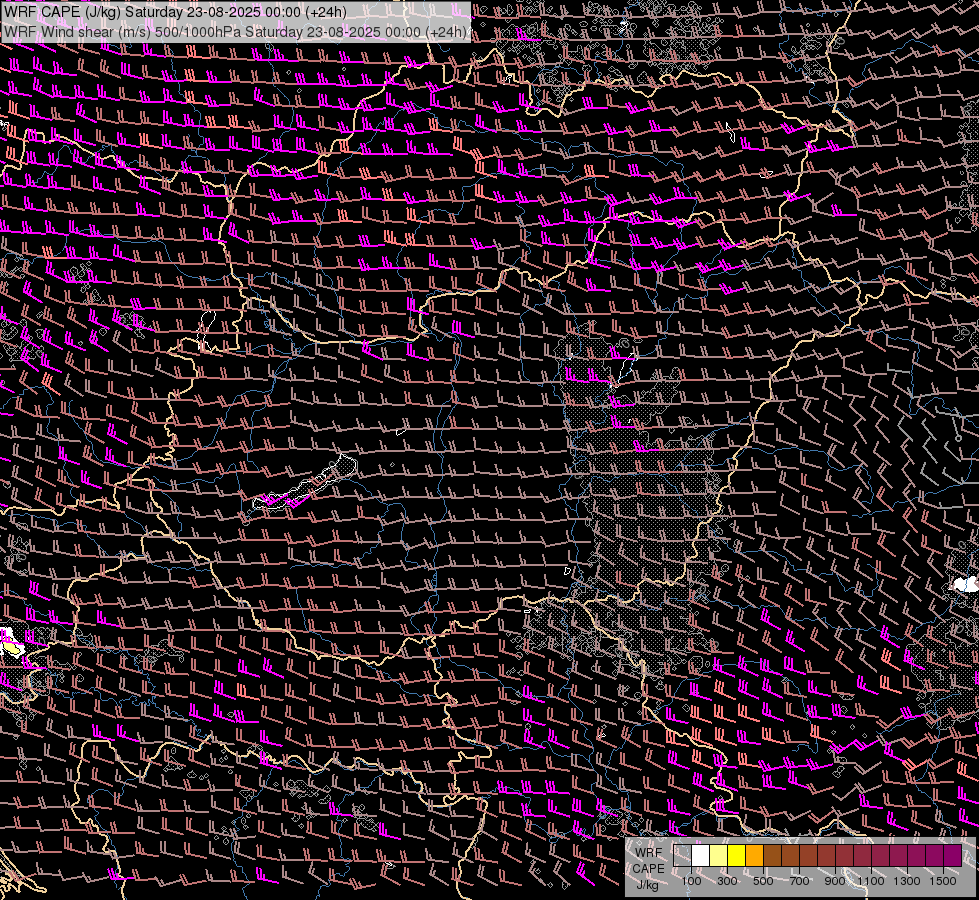Image resolution: width=979 pixels, height=900 pixels.
Task: Click the '500' legend value
Action: [763, 881]
